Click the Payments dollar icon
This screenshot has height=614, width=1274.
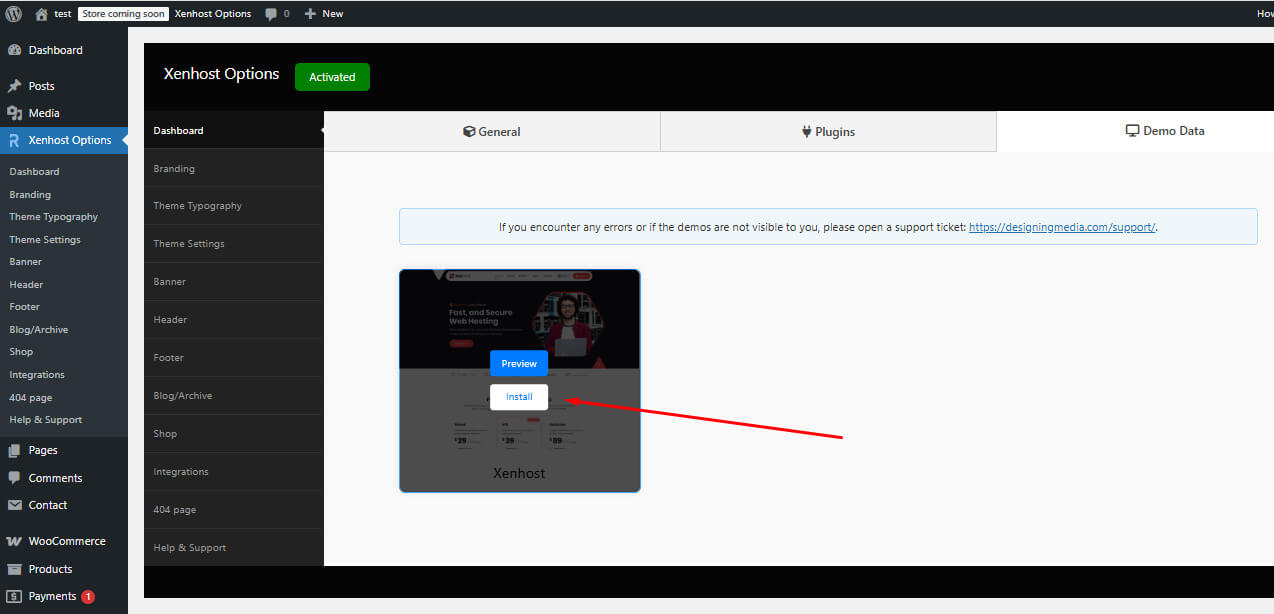pyautogui.click(x=14, y=596)
